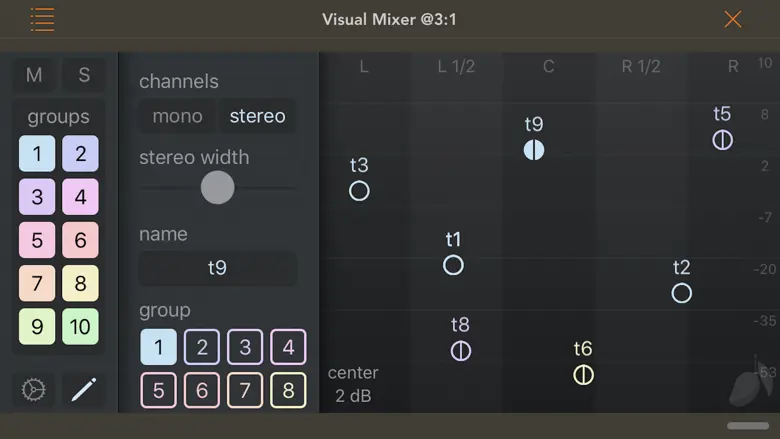Image resolution: width=780 pixels, height=439 pixels.
Task: Select the t3 channel marker
Action: 360,191
